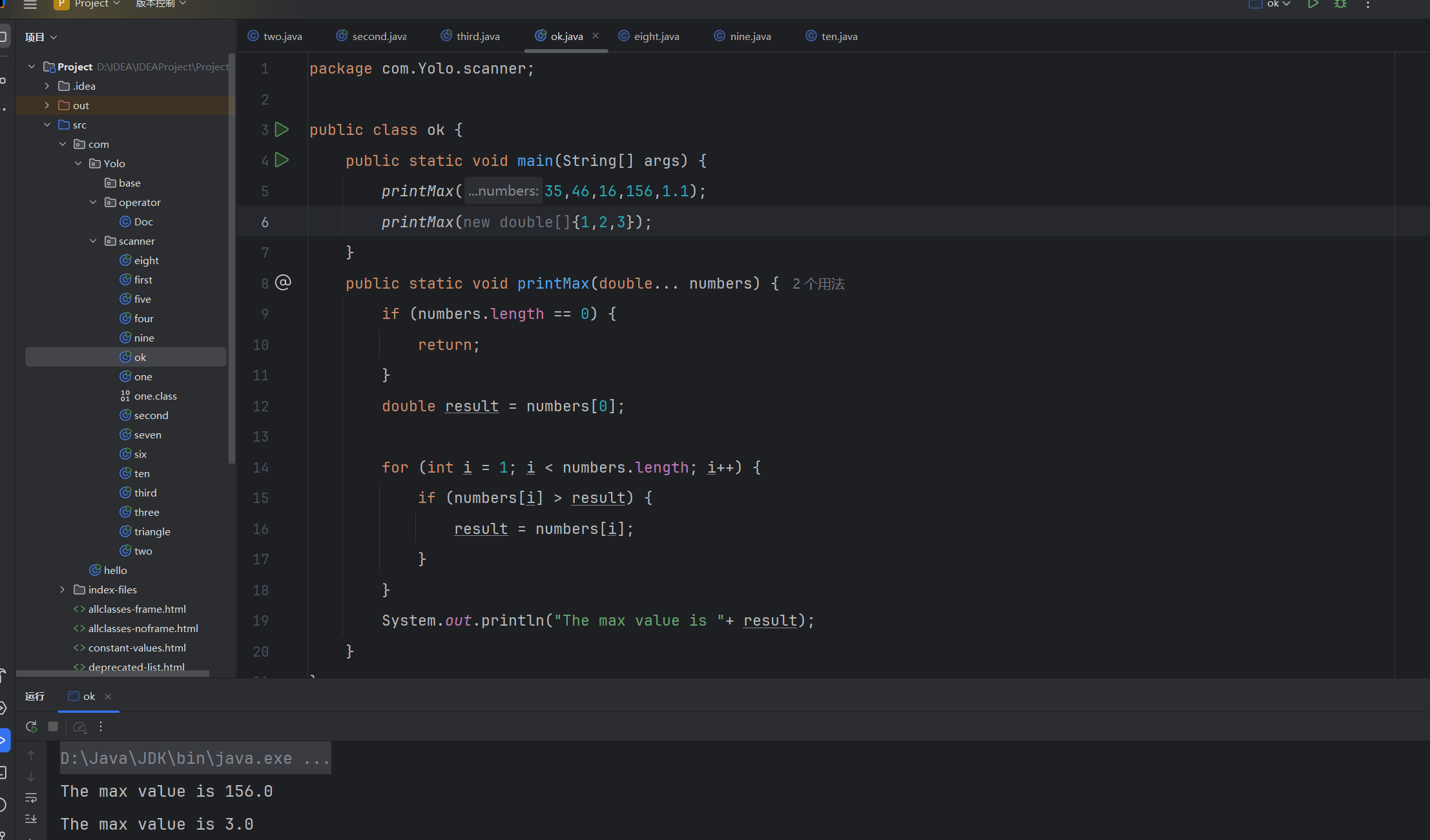This screenshot has height=840, width=1430.
Task: Open the 项目 view dropdown
Action: [x=41, y=37]
